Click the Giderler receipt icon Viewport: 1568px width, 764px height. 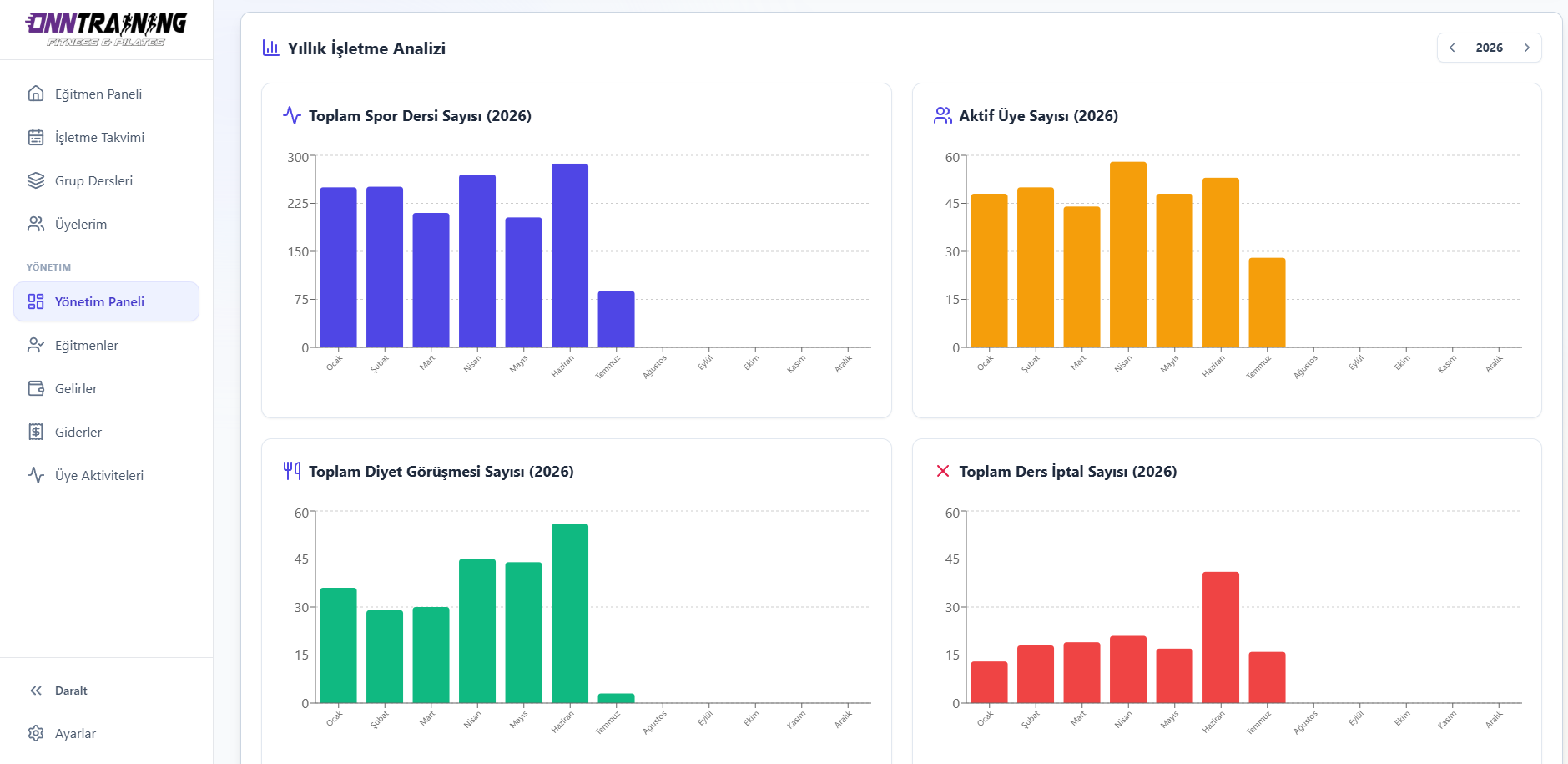[x=36, y=432]
